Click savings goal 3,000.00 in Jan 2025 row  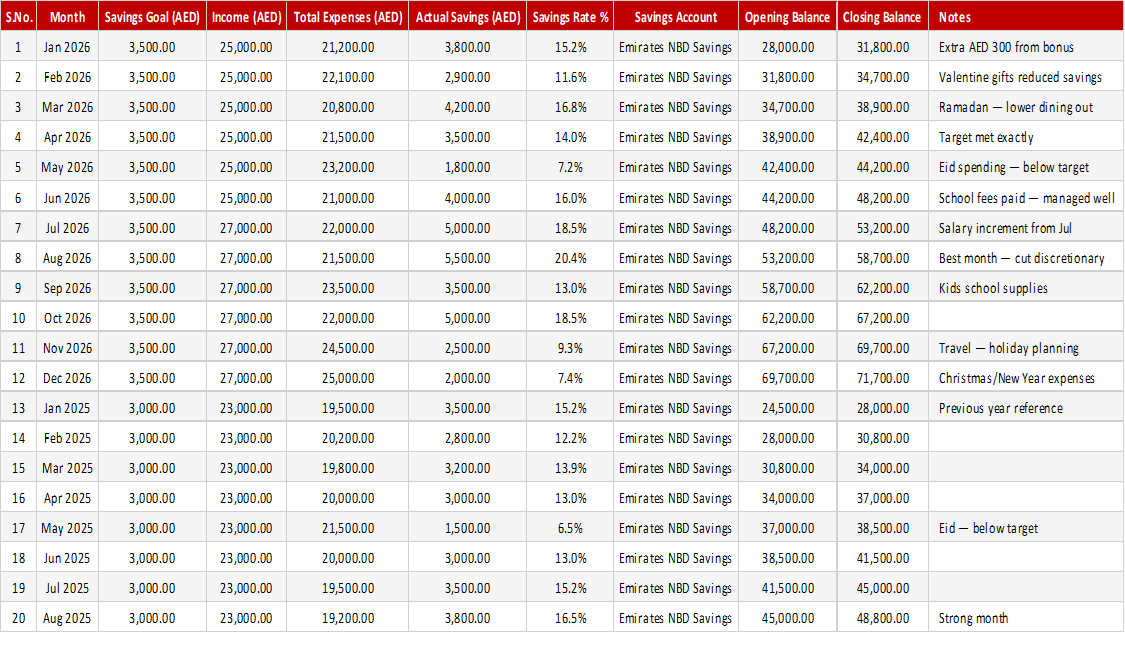[152, 408]
